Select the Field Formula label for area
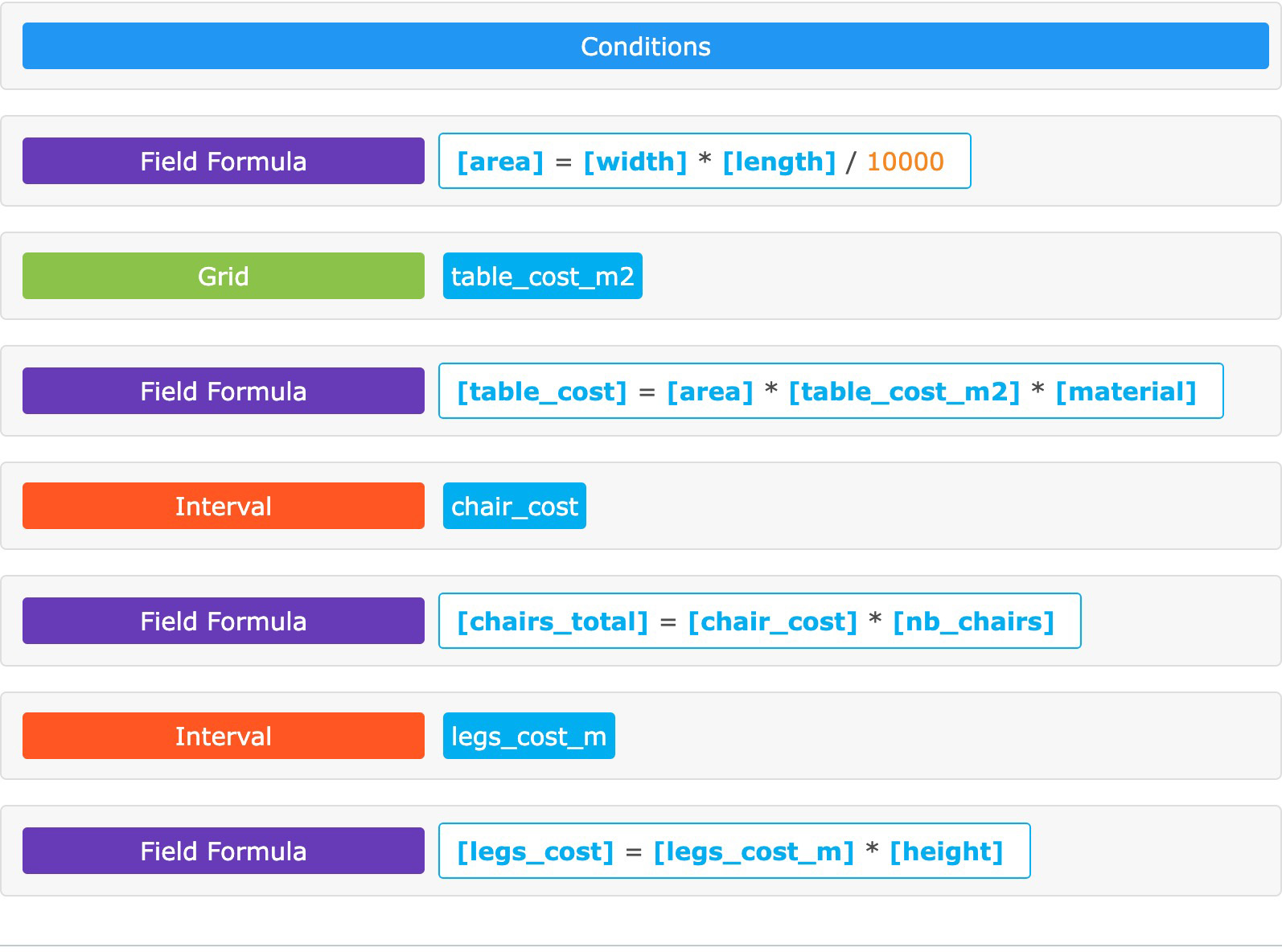 223,161
